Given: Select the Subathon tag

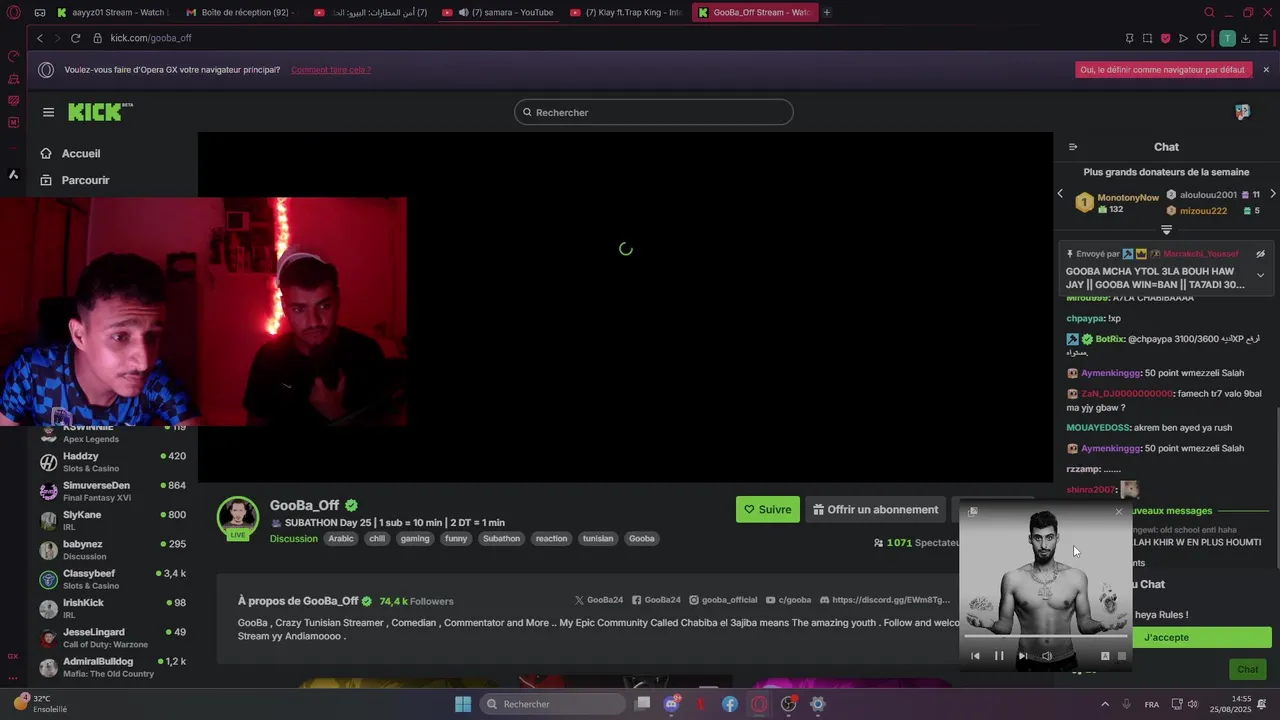Looking at the screenshot, I should tap(501, 538).
